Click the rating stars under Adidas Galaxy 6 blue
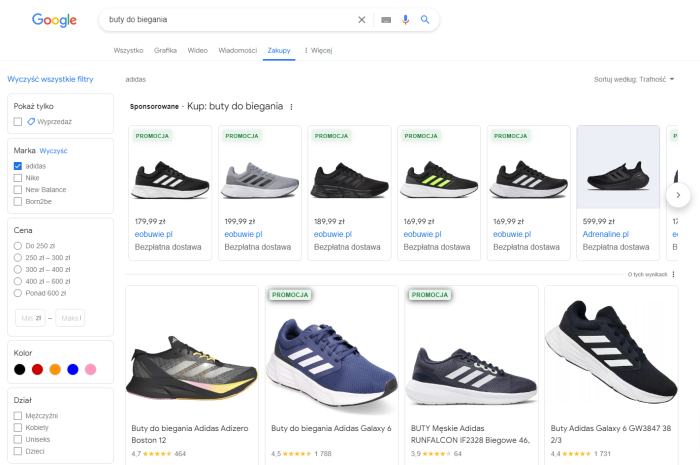 tap(297, 454)
